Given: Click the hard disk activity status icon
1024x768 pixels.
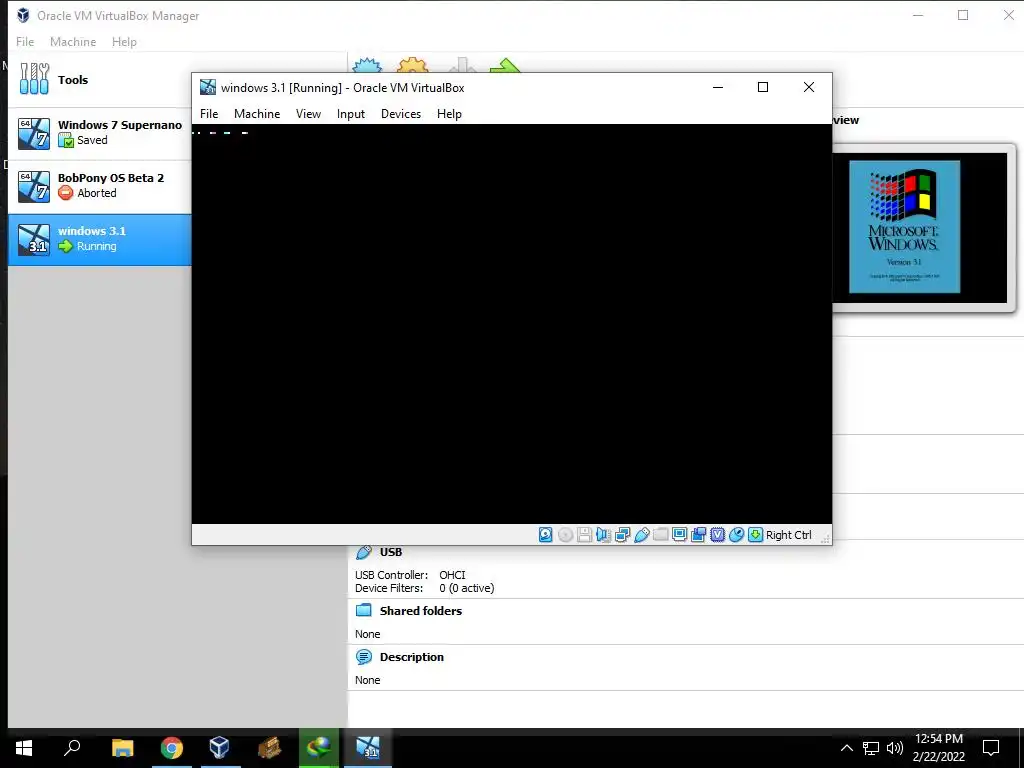Looking at the screenshot, I should coord(545,535).
